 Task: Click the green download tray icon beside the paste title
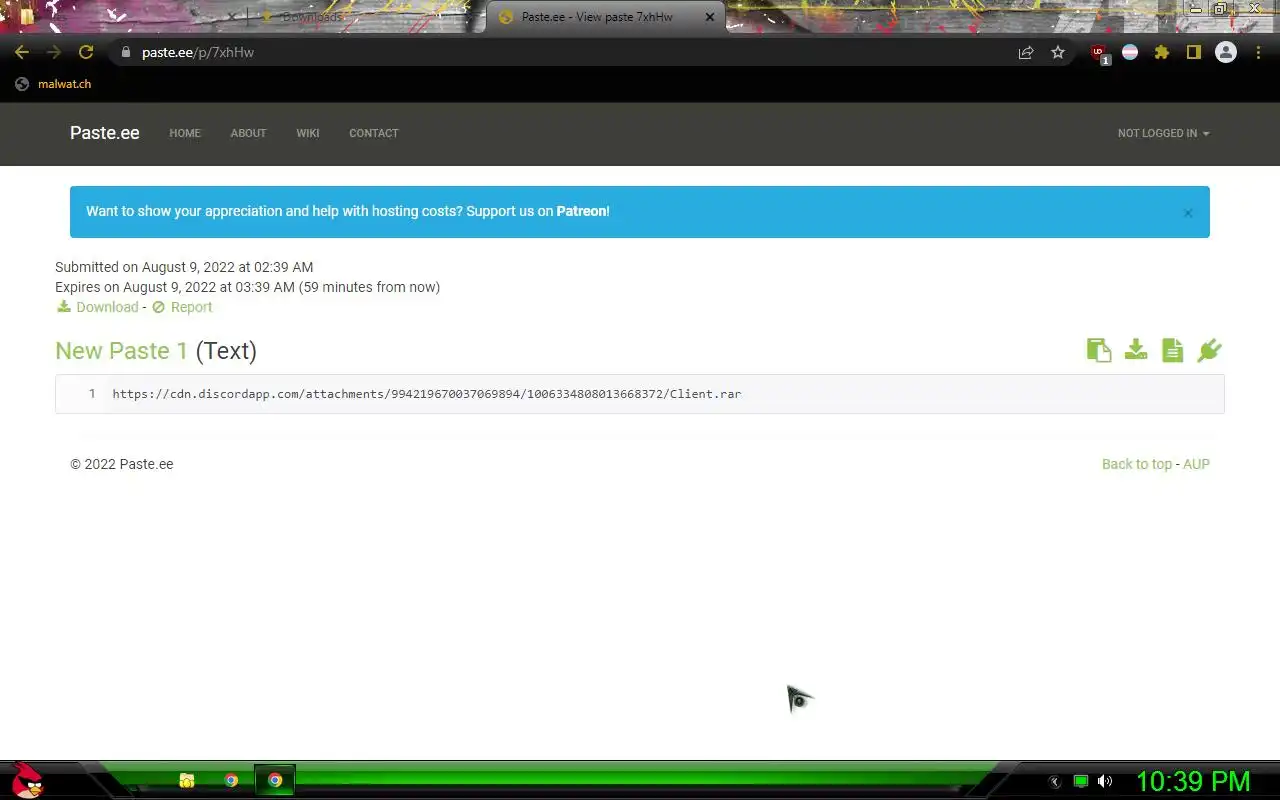[1136, 349]
